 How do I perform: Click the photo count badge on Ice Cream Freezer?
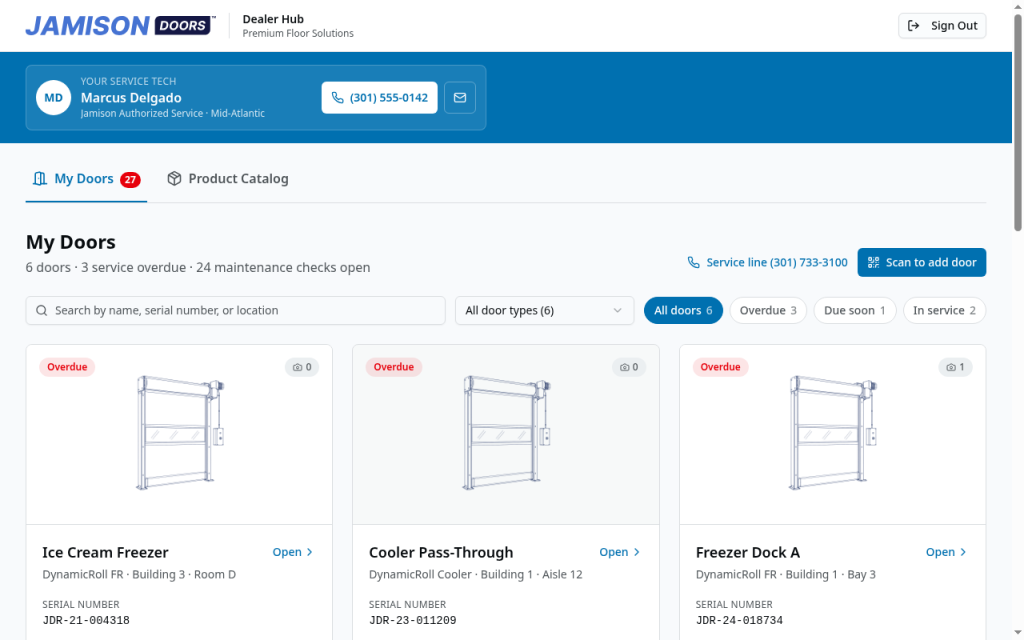coord(302,367)
